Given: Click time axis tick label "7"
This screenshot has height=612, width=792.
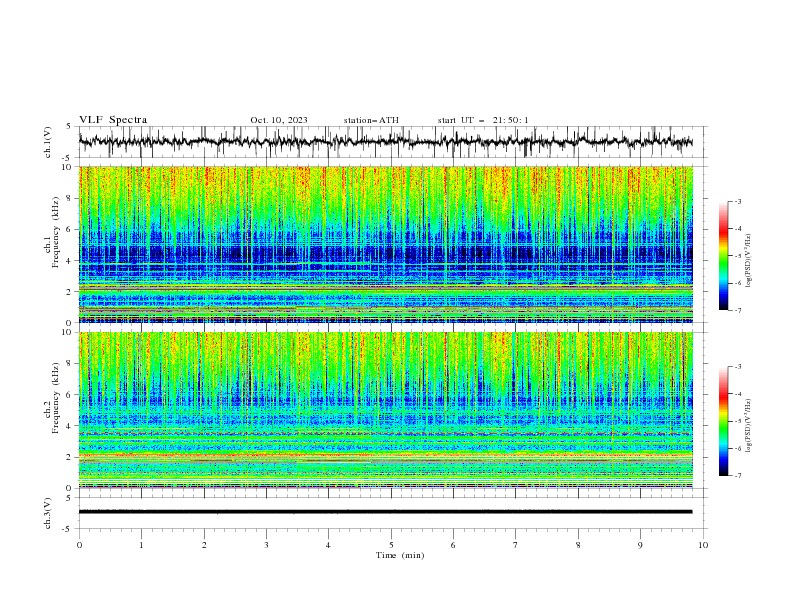Looking at the screenshot, I should click(516, 545).
